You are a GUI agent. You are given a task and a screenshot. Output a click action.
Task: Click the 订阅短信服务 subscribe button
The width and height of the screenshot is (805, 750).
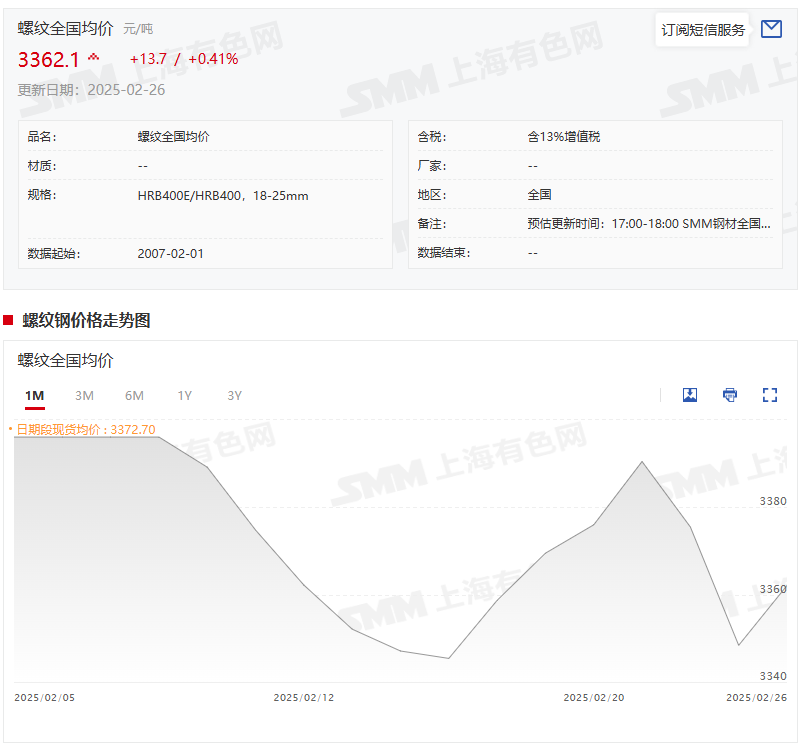click(701, 29)
